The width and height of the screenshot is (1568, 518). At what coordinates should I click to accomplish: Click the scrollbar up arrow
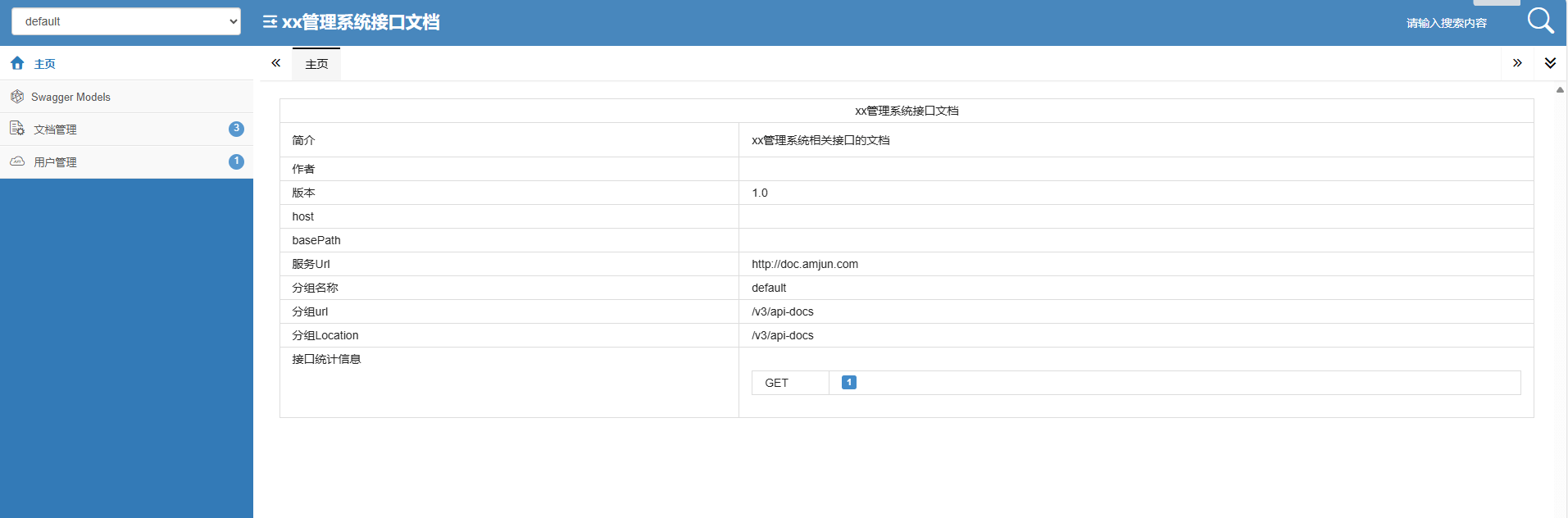tap(1560, 90)
